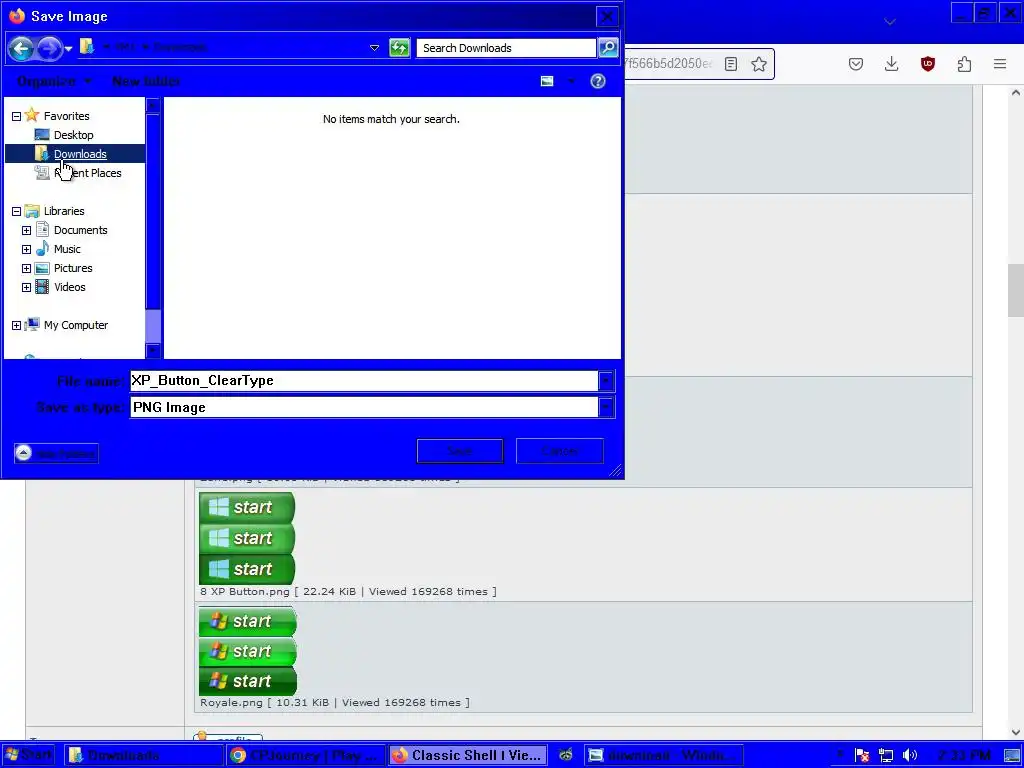The image size is (1024, 768).
Task: Collapse the Libraries tree group
Action: (16, 212)
